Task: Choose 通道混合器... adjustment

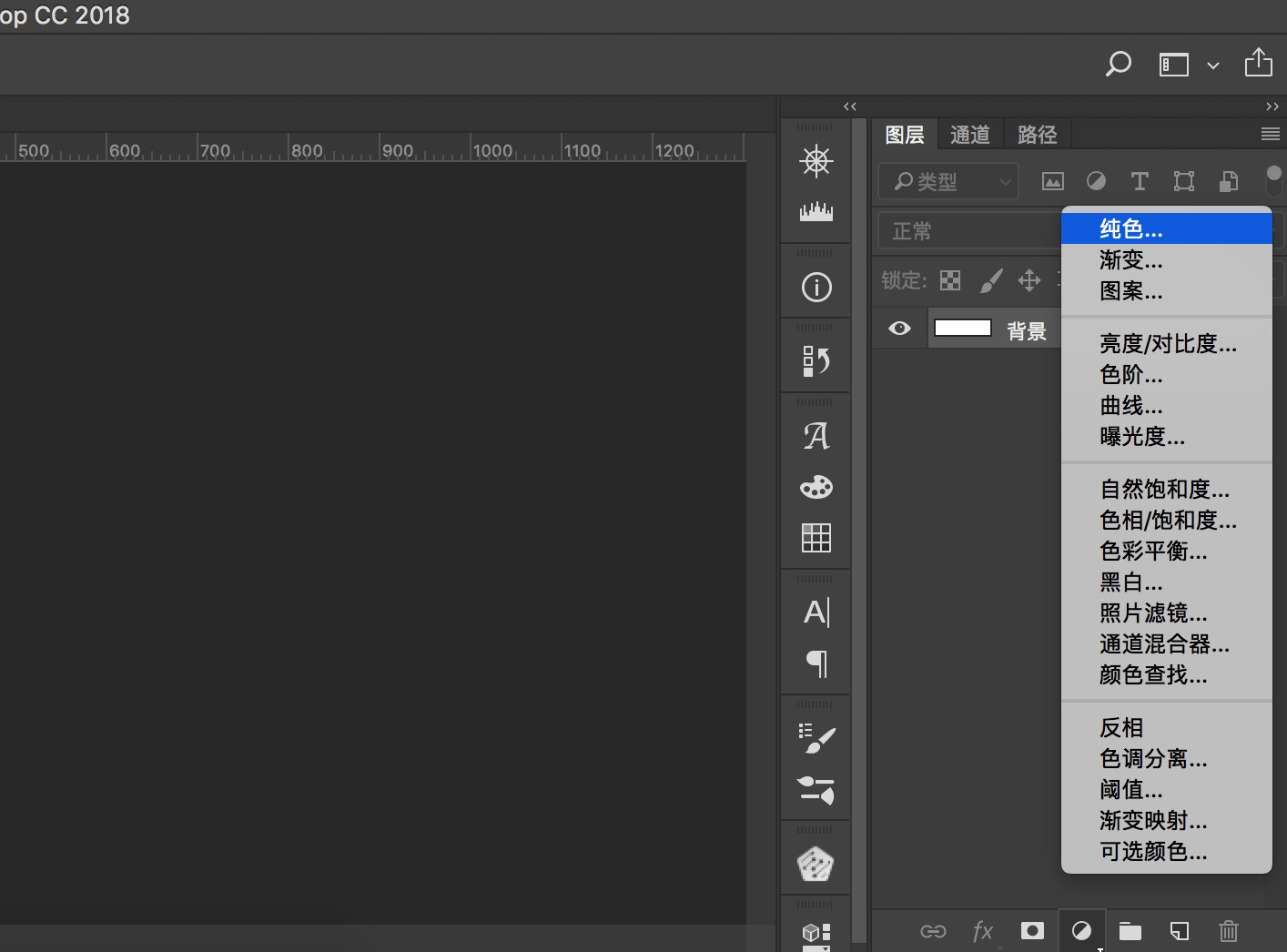Action: click(x=1167, y=643)
